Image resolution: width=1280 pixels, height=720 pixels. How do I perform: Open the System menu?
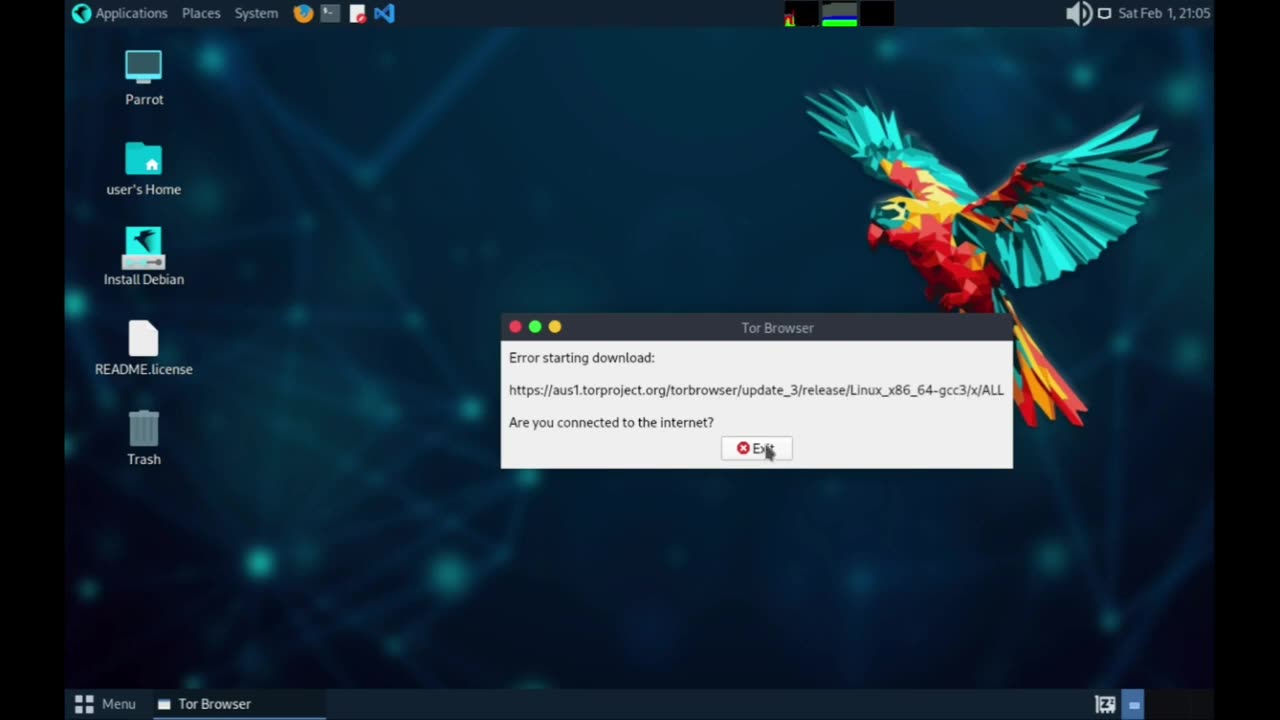(256, 13)
